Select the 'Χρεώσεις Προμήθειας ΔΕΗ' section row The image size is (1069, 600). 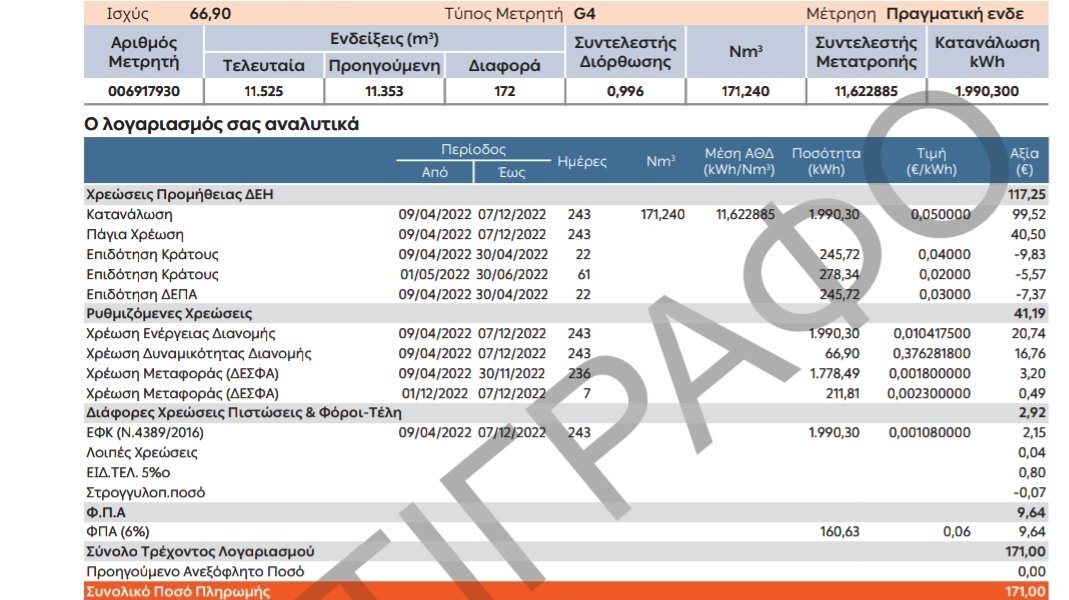coord(566,194)
